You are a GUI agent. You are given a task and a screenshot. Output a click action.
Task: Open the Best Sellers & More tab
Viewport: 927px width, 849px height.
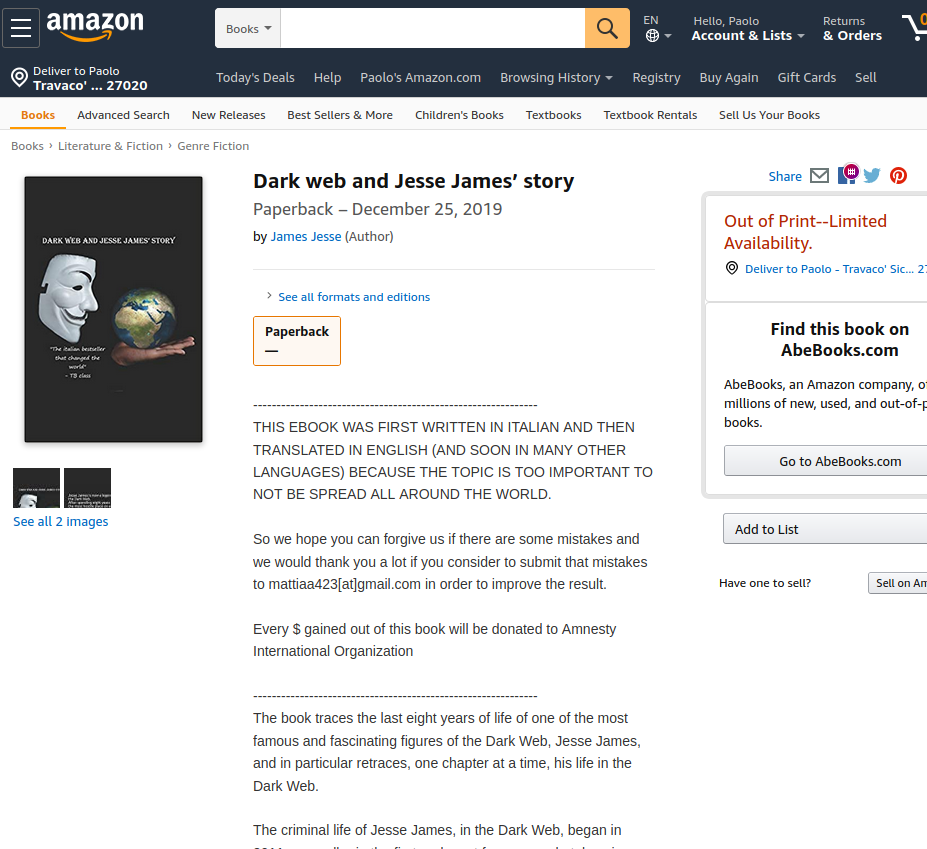point(340,115)
